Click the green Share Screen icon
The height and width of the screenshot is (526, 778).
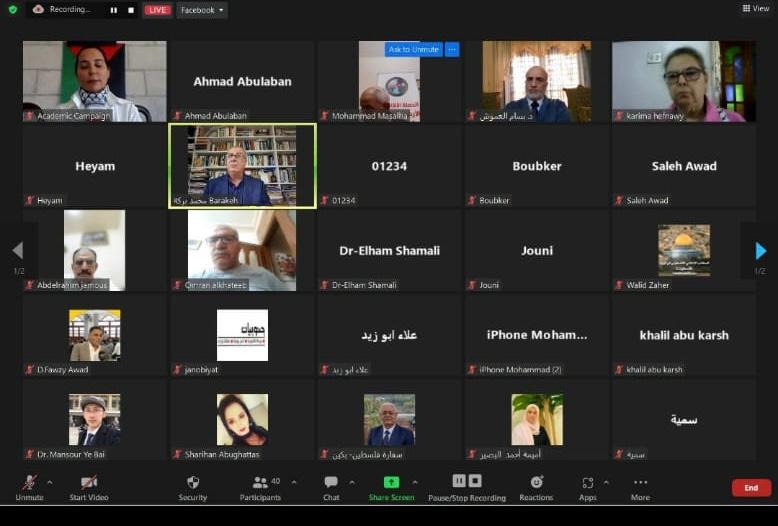pyautogui.click(x=391, y=482)
